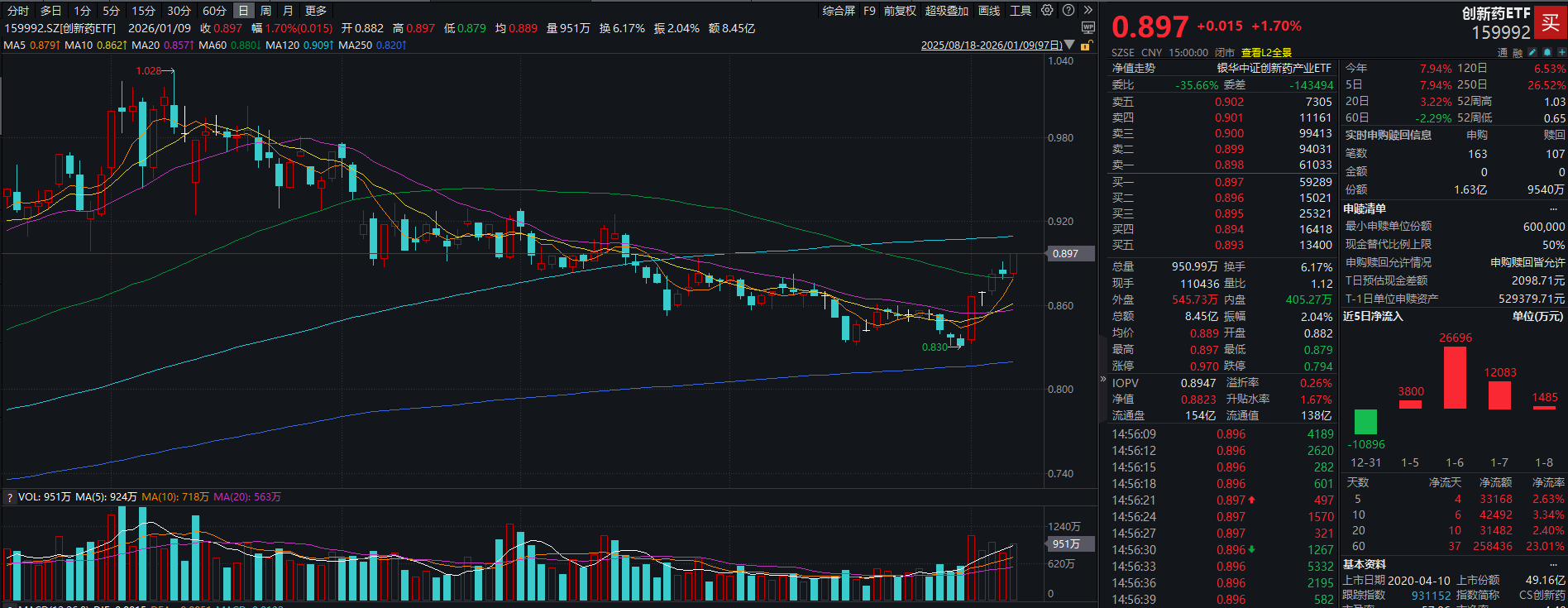Open the 更多 periods dropdown
The height and width of the screenshot is (608, 1568).
(316, 11)
